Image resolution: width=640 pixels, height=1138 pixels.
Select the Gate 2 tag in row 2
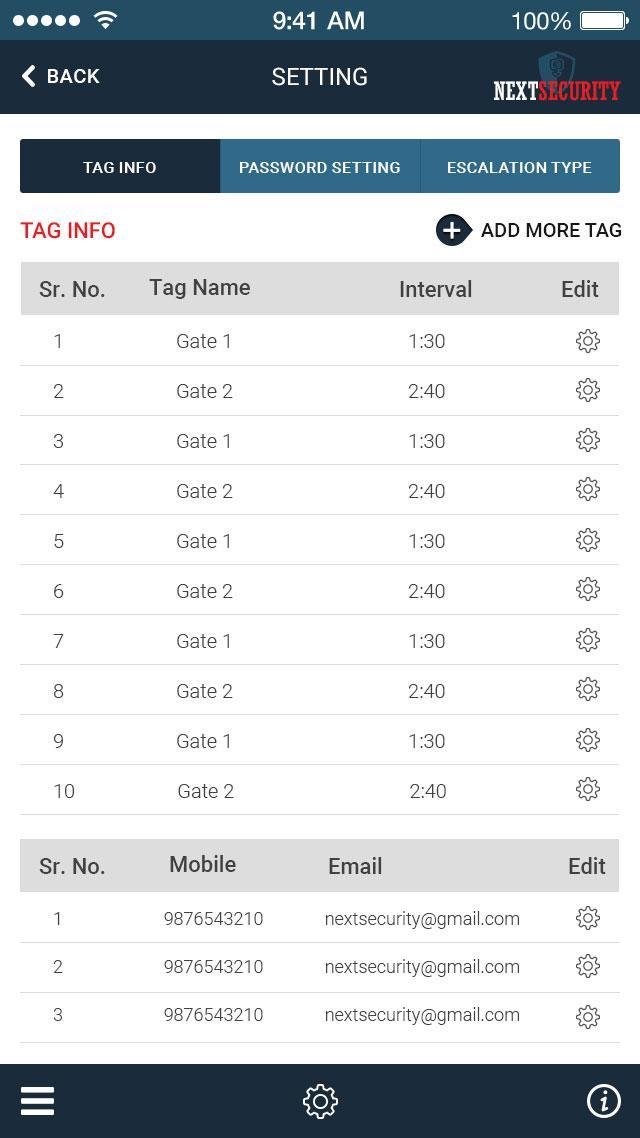point(204,391)
